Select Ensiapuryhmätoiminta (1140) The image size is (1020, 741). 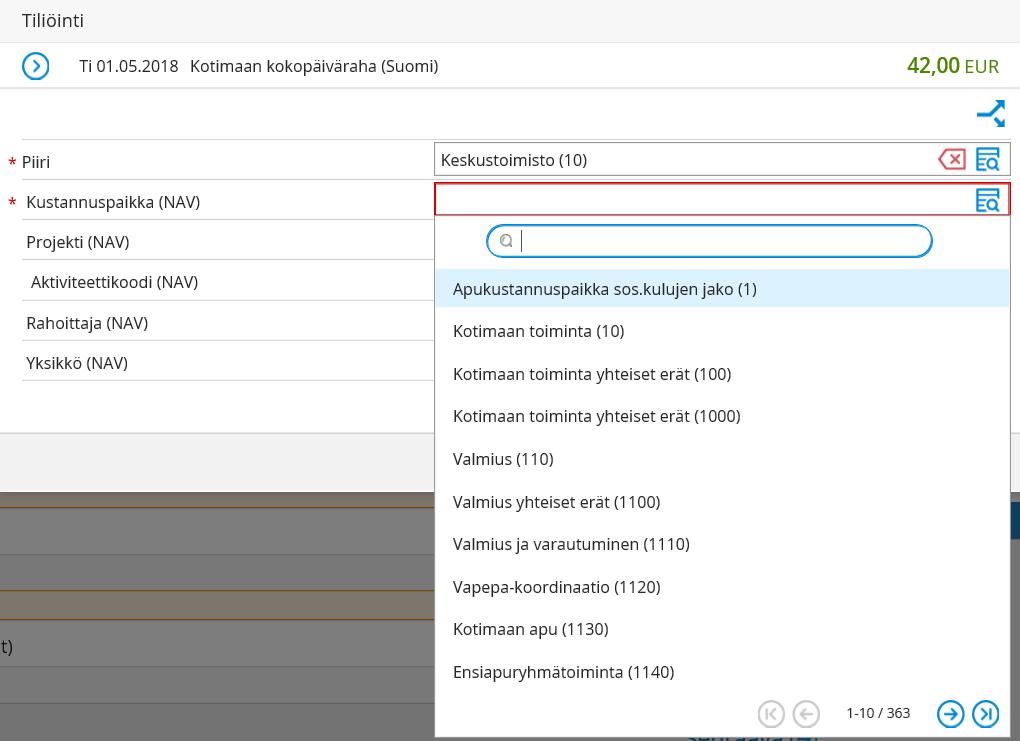tap(722, 672)
